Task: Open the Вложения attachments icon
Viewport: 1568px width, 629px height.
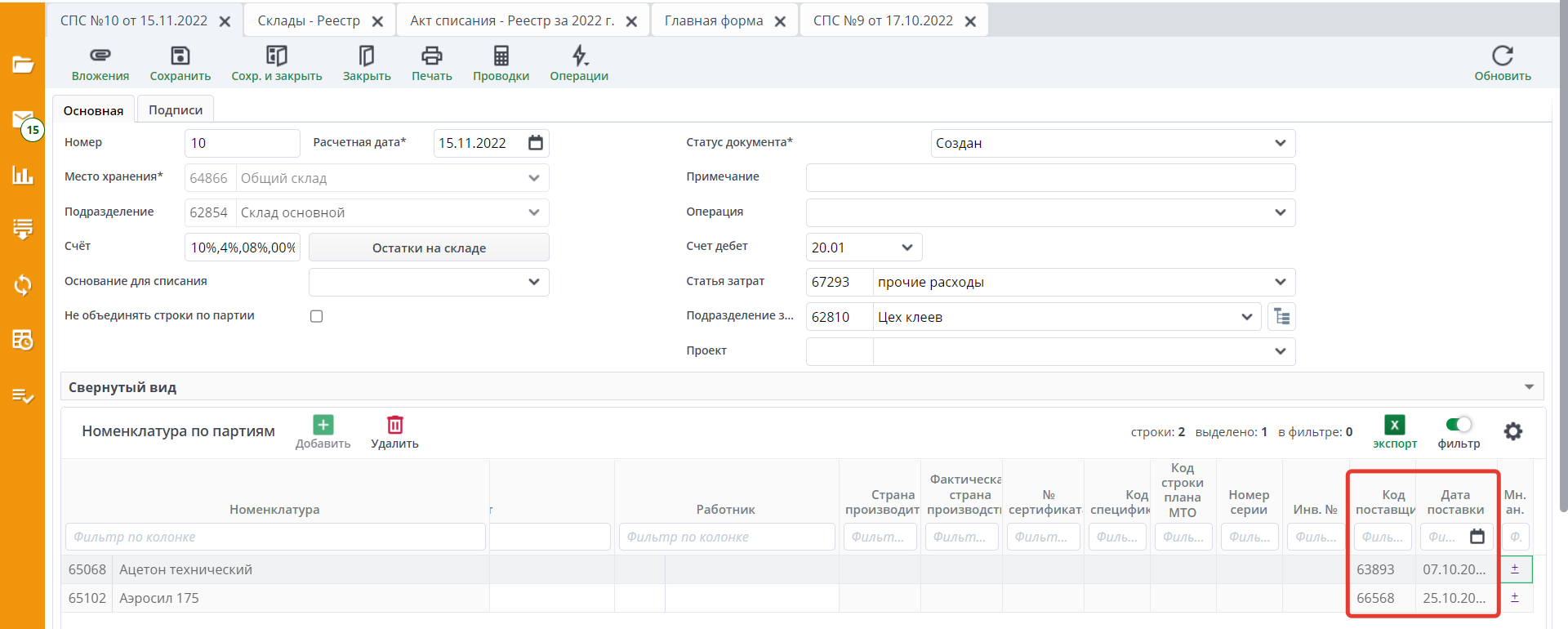Action: tap(100, 56)
